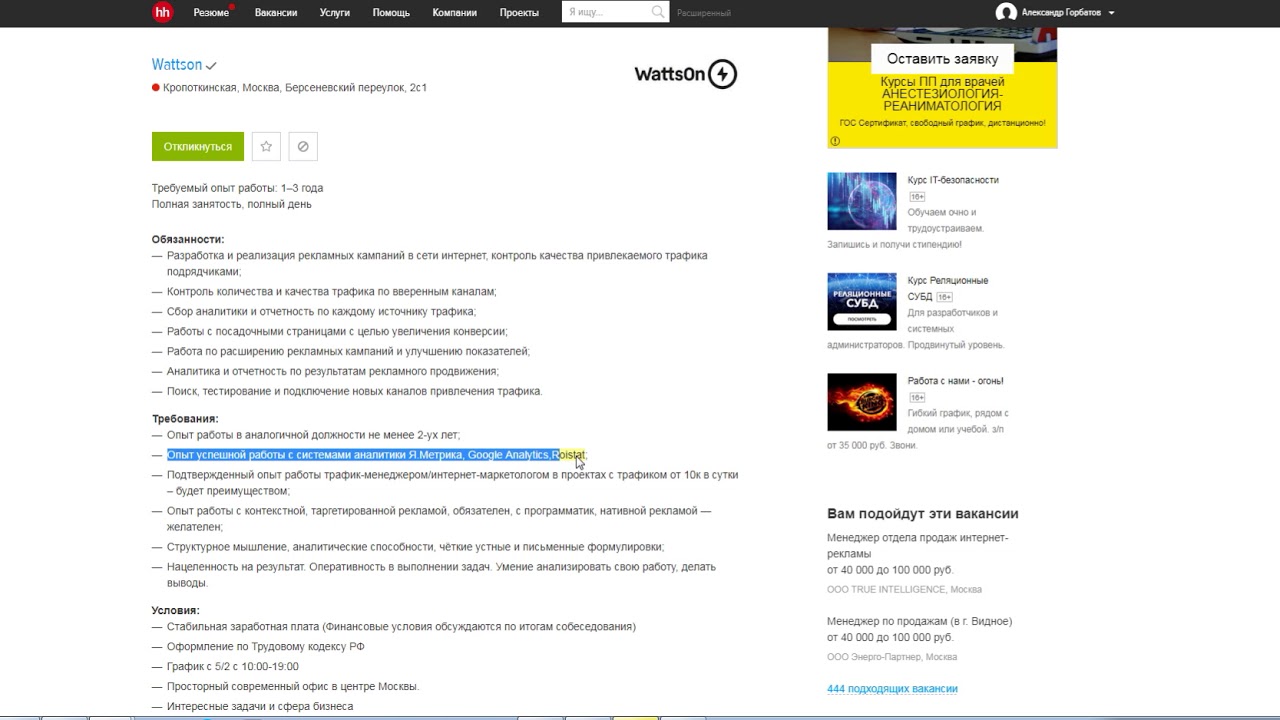Click the WattsOn company logo
The width and height of the screenshot is (1280, 720).
686,74
